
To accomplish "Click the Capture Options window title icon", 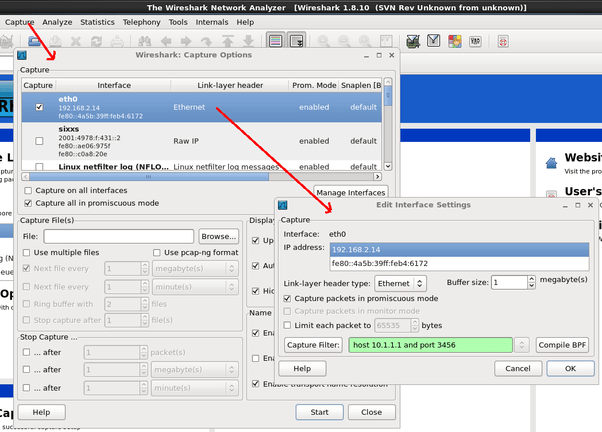I will click(x=22, y=55).
